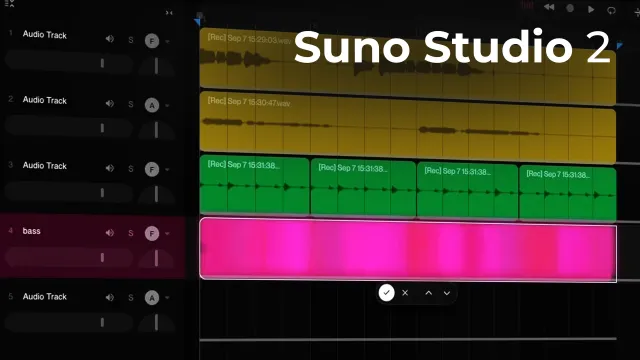Click the bass track volume slider
Viewport: 640px width, 360px height.
(69, 257)
